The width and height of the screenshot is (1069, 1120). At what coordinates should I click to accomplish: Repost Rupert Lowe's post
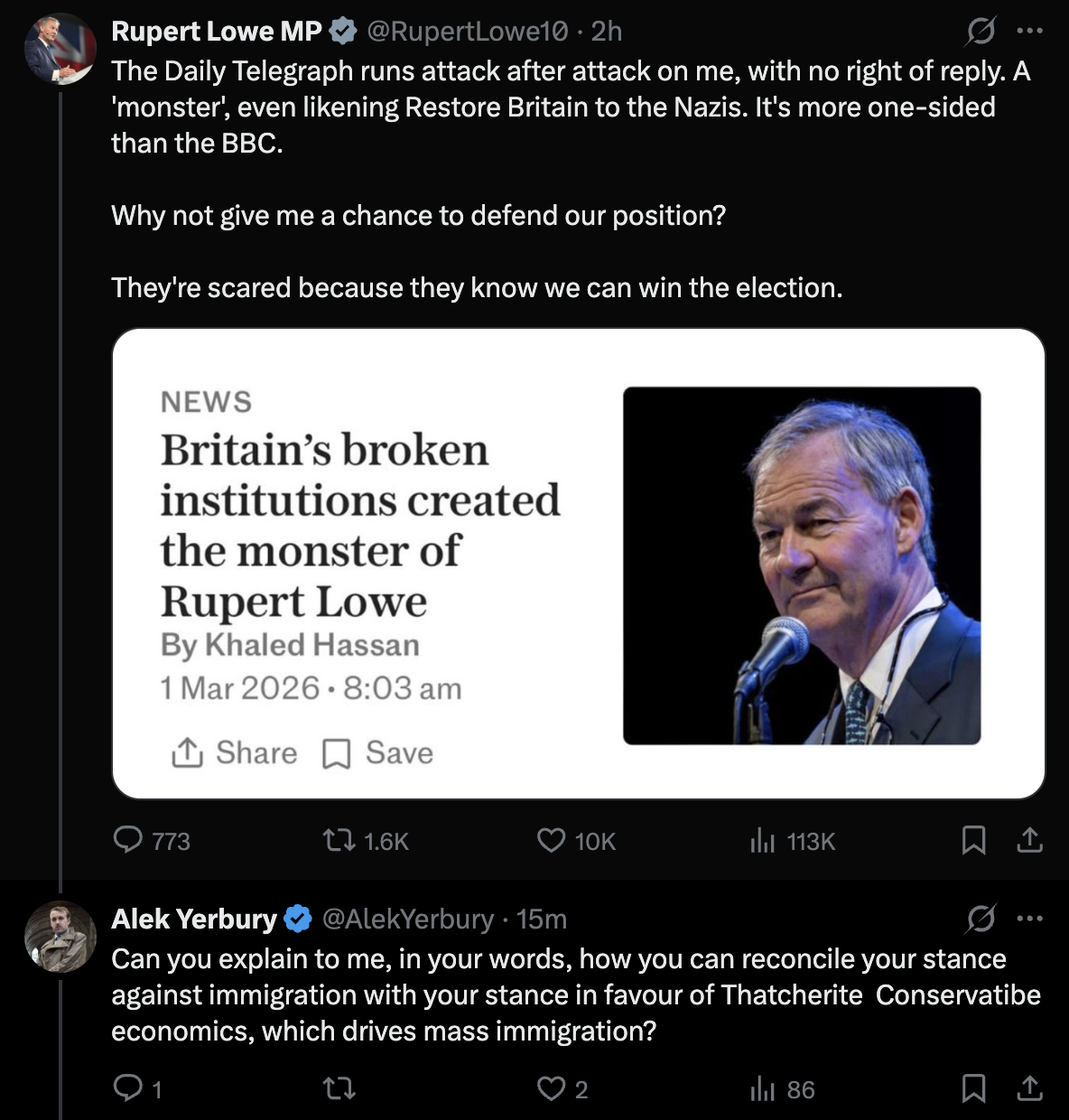pyautogui.click(x=339, y=841)
